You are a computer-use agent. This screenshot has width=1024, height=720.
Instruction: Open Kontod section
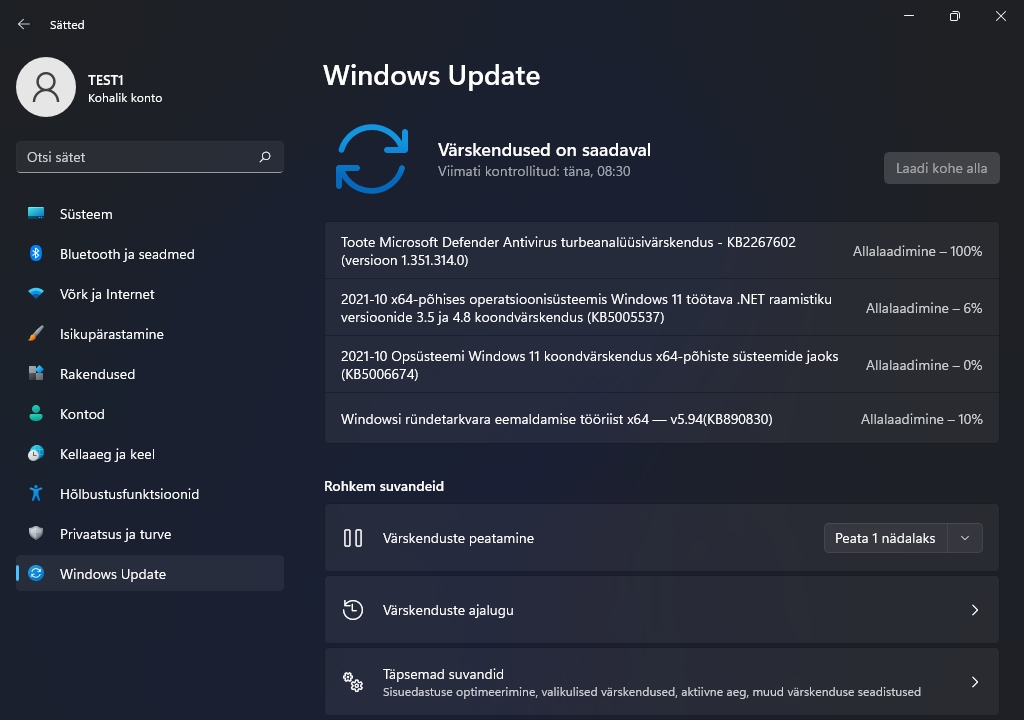click(x=150, y=414)
